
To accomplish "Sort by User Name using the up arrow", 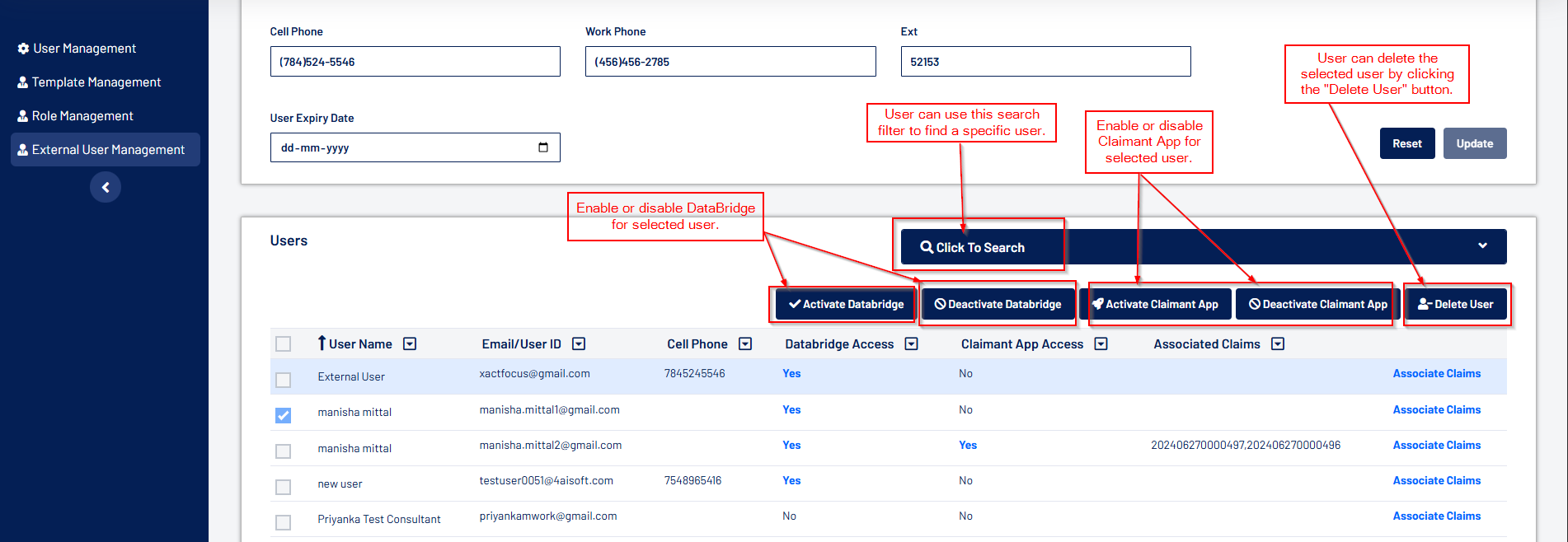I will pos(322,343).
